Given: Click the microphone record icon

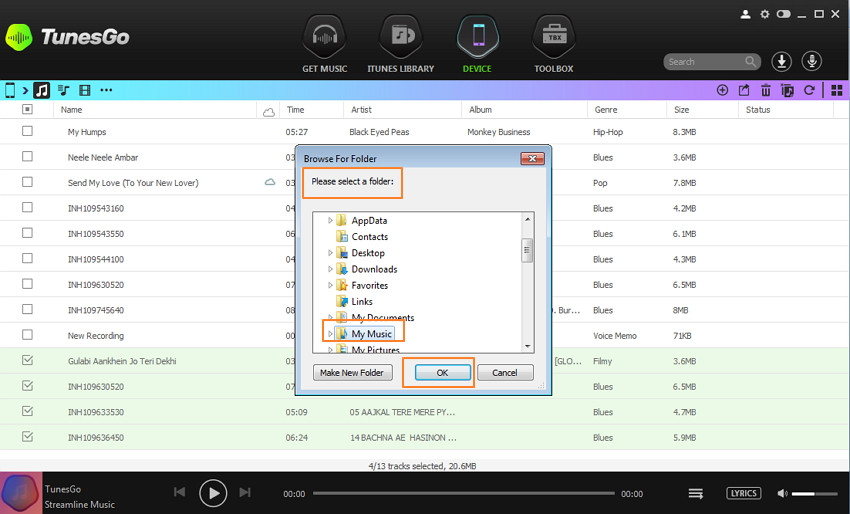Looking at the screenshot, I should point(812,61).
